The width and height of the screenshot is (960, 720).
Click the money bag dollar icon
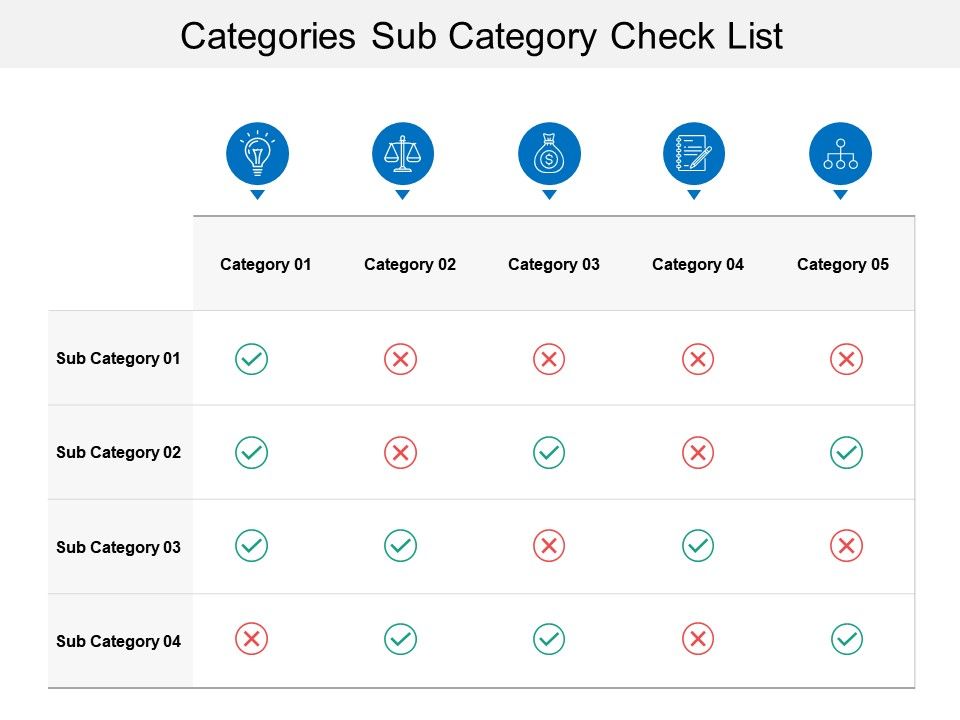[x=549, y=155]
